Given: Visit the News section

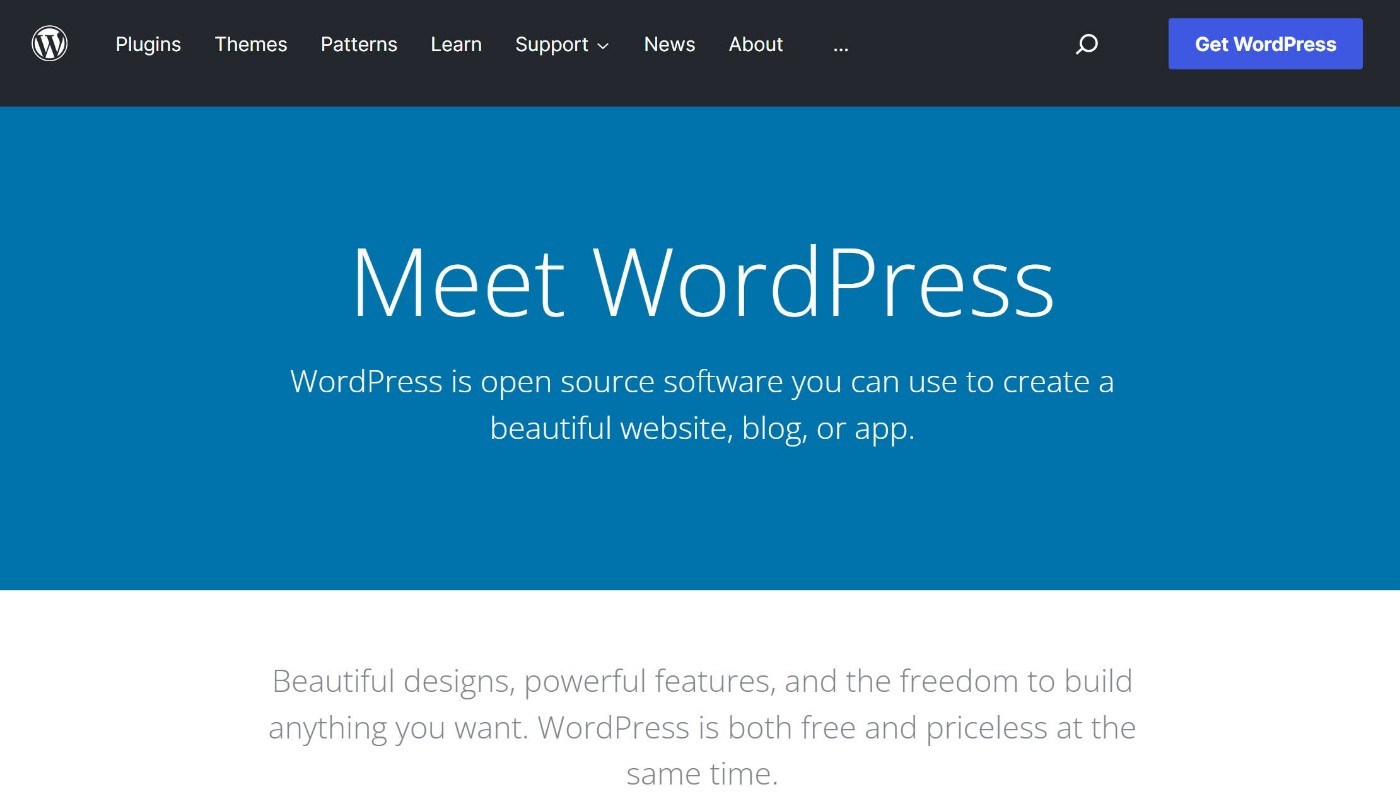Looking at the screenshot, I should [x=670, y=44].
